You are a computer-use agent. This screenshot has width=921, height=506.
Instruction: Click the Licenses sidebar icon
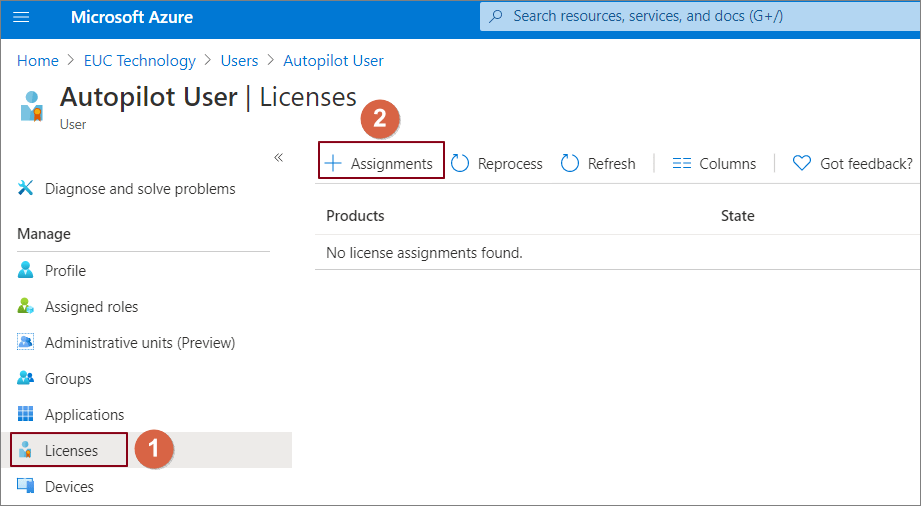(25, 451)
